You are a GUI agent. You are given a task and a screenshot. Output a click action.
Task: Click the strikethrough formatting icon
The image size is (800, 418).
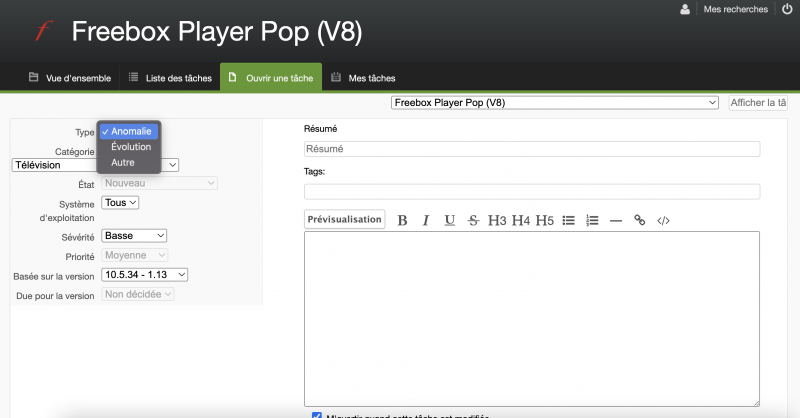pyautogui.click(x=473, y=220)
